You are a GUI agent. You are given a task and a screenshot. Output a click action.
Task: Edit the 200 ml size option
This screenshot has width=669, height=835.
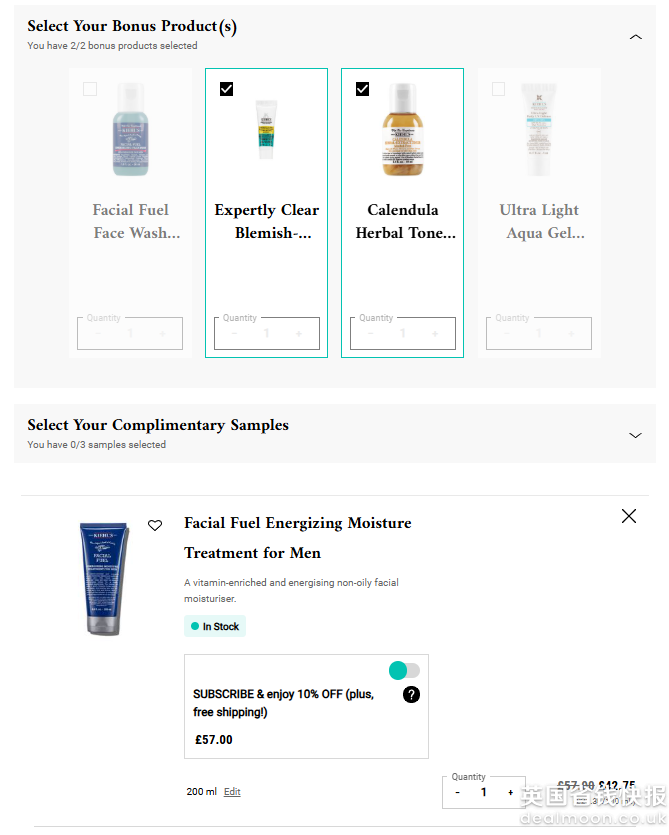pos(232,792)
